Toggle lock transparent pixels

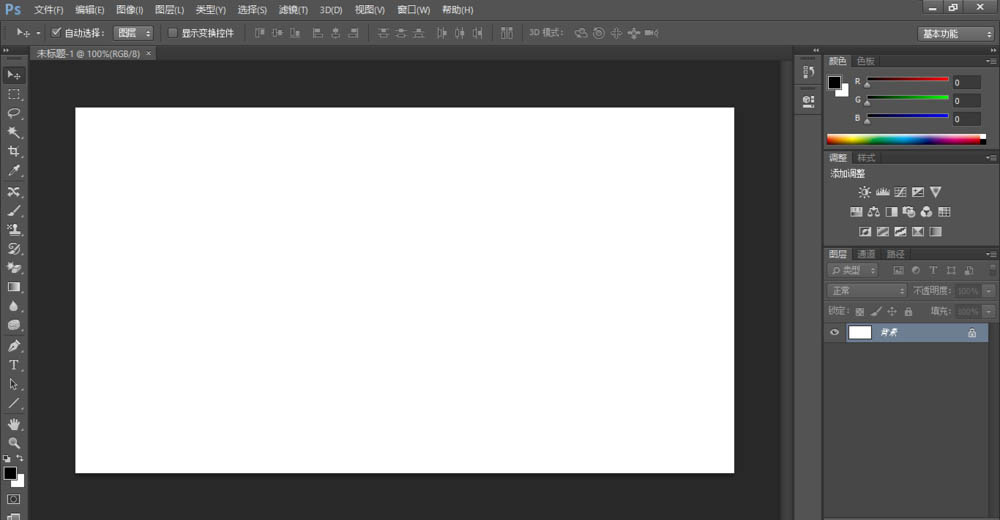[860, 311]
